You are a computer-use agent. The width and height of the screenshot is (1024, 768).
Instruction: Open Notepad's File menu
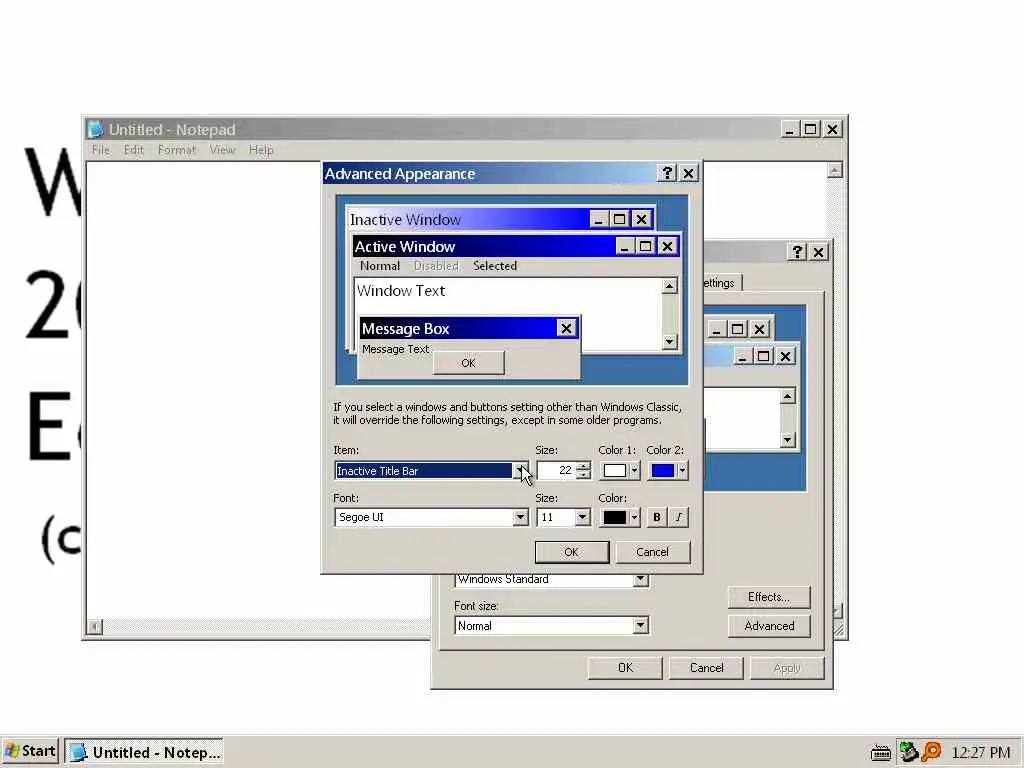[101, 150]
